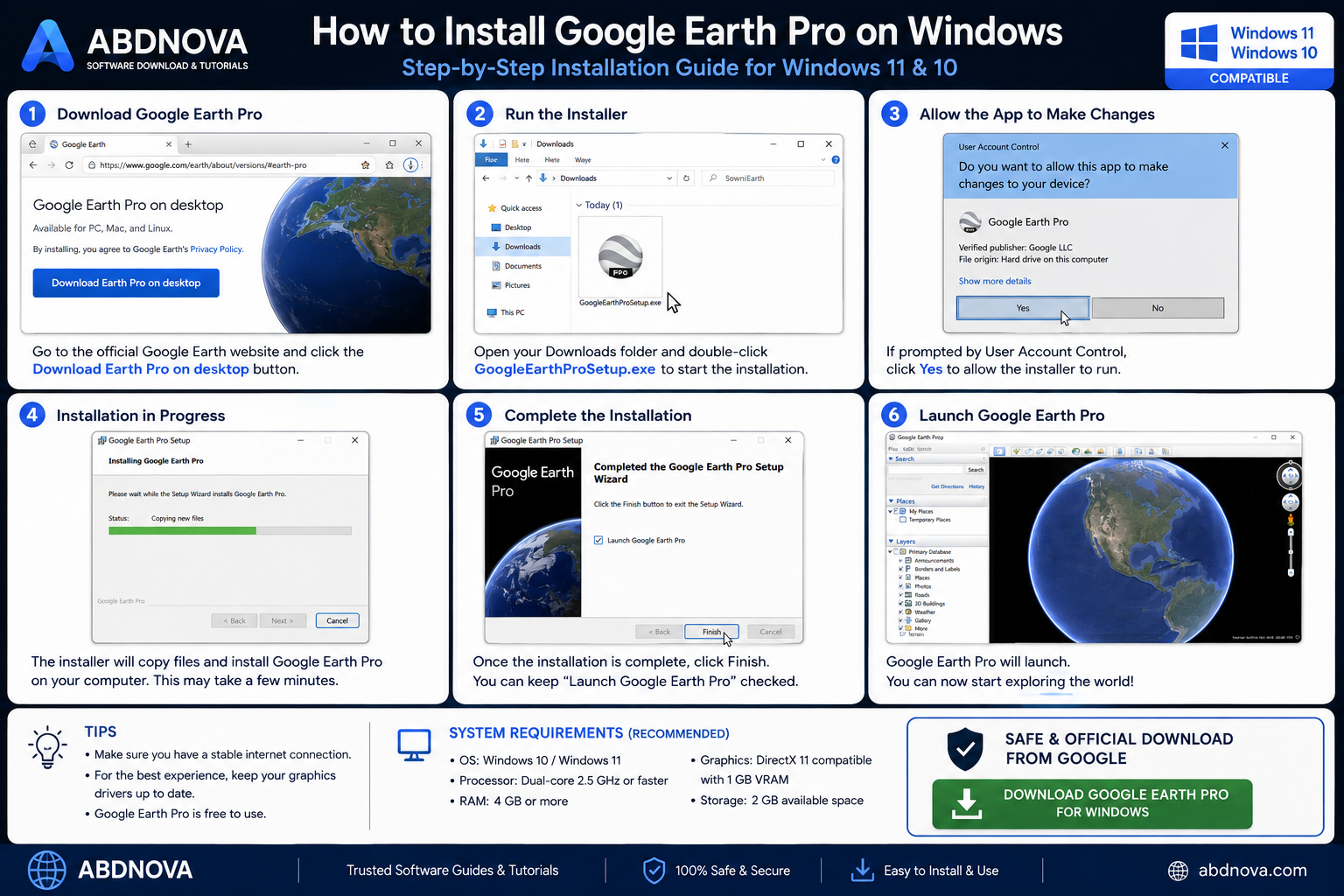Collapse Places panel in Earth Pro
The image size is (1344, 896).
pyautogui.click(x=891, y=501)
